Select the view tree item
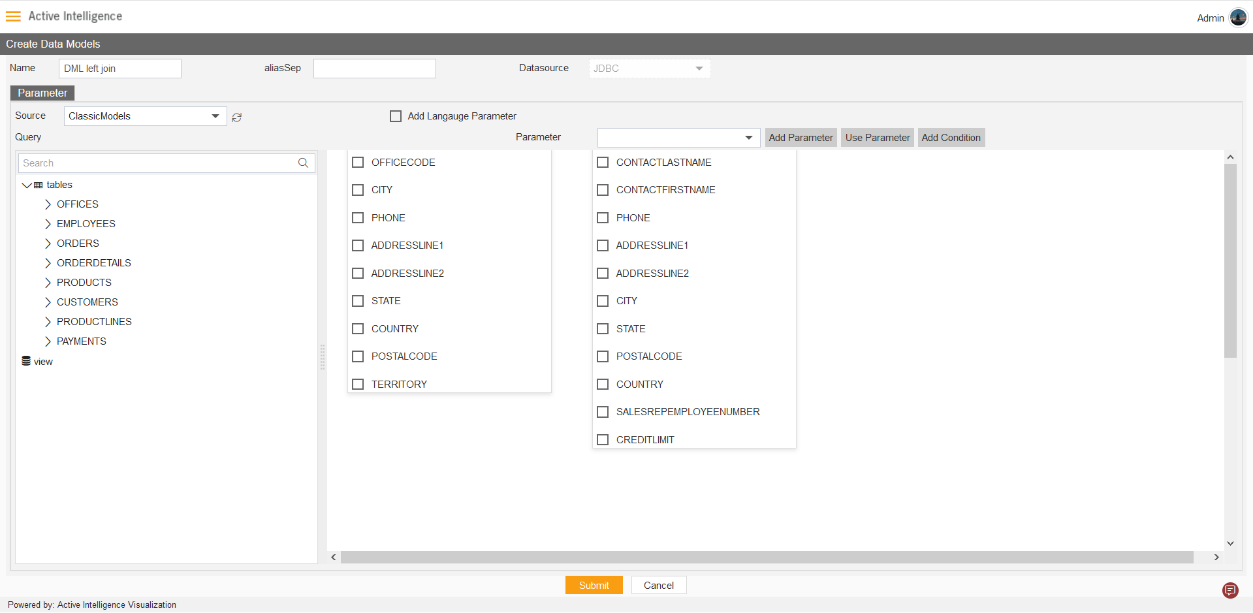The height and width of the screenshot is (613, 1253). (x=43, y=362)
